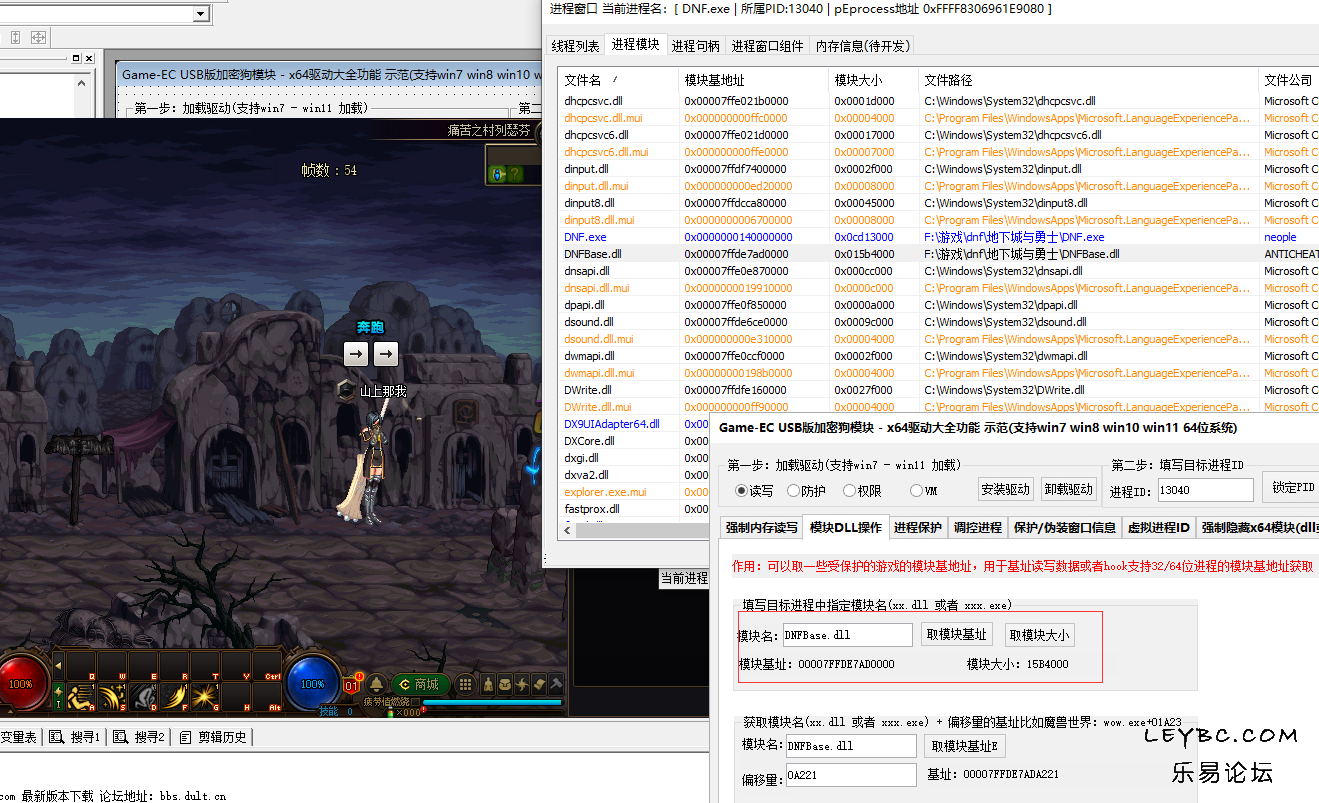Click the 安装驱动 button
Viewport: 1319px width, 803px height.
tap(1006, 490)
